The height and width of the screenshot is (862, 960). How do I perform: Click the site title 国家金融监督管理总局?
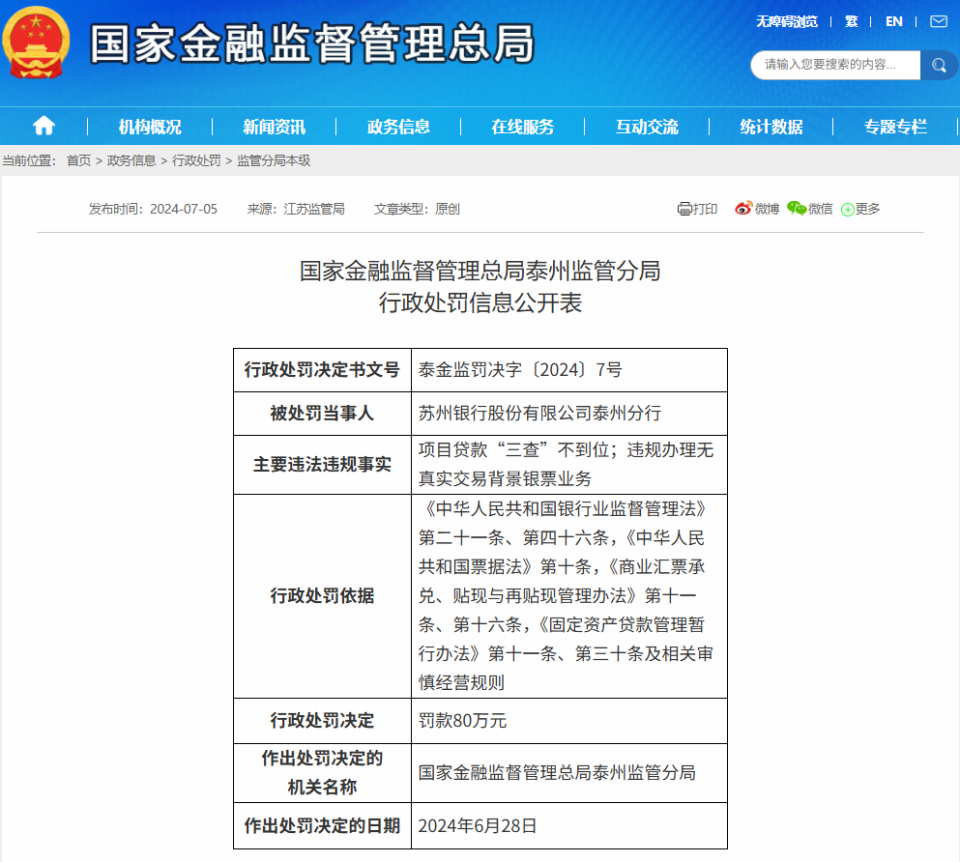[x=312, y=43]
